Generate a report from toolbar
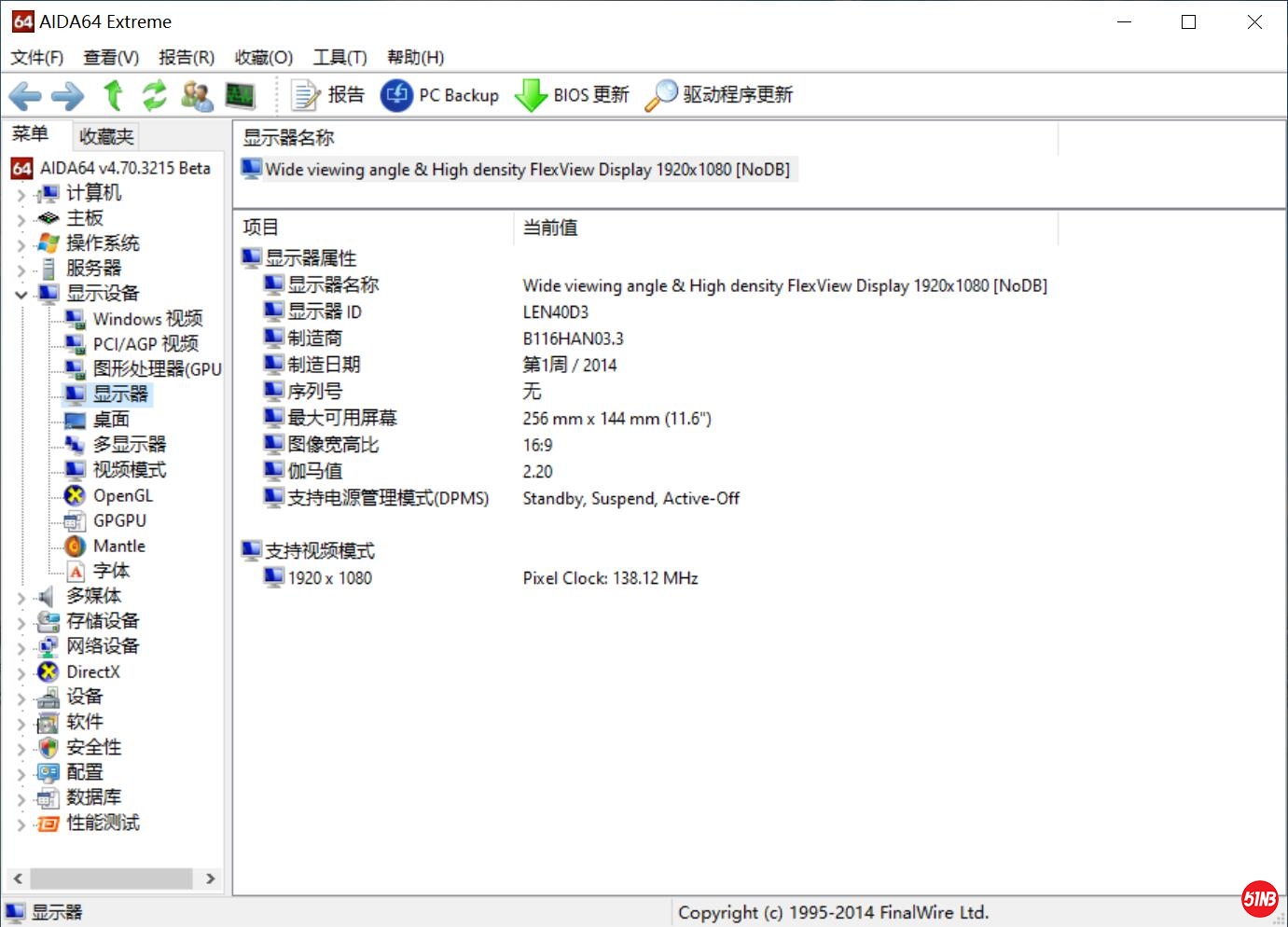Viewport: 1288px width, 927px height. 328,95
